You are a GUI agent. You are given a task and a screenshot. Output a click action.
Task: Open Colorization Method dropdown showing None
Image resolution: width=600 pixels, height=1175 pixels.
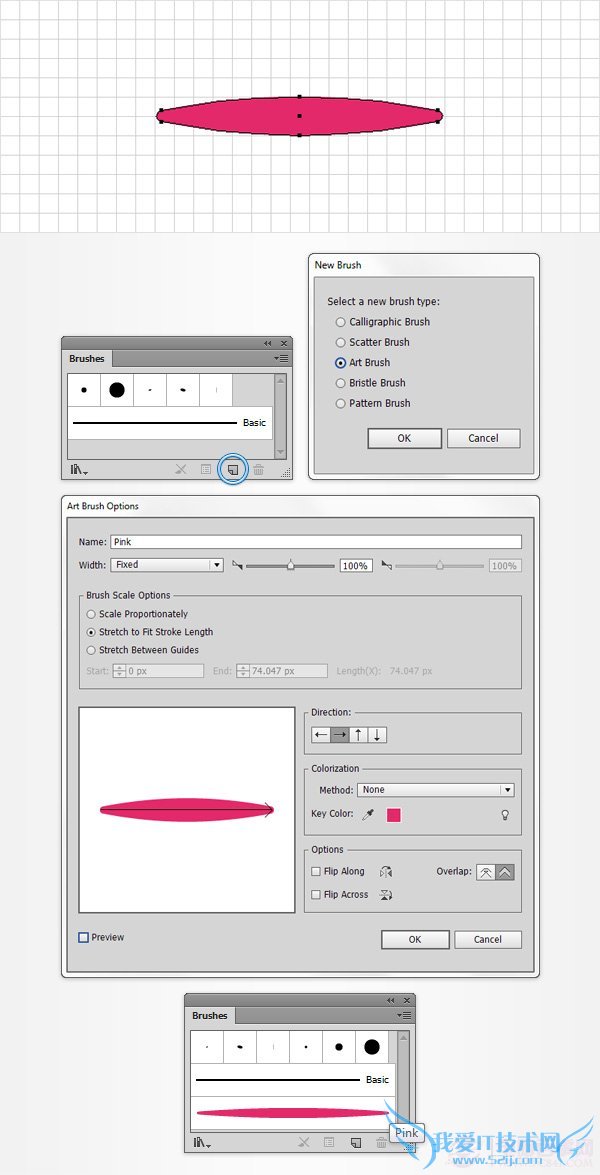click(436, 790)
